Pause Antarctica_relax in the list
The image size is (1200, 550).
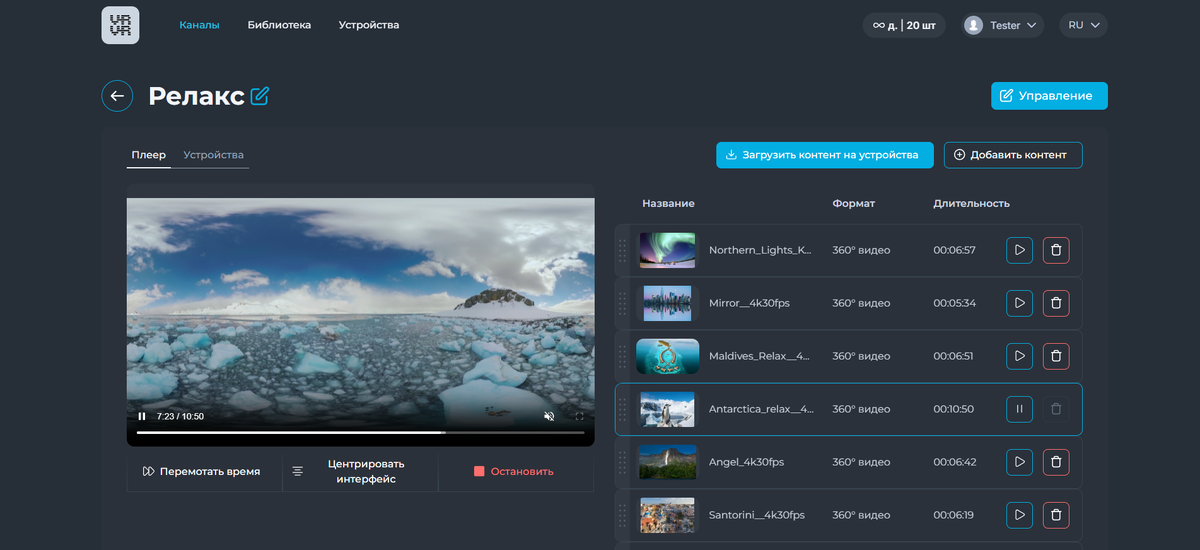[x=1019, y=409]
